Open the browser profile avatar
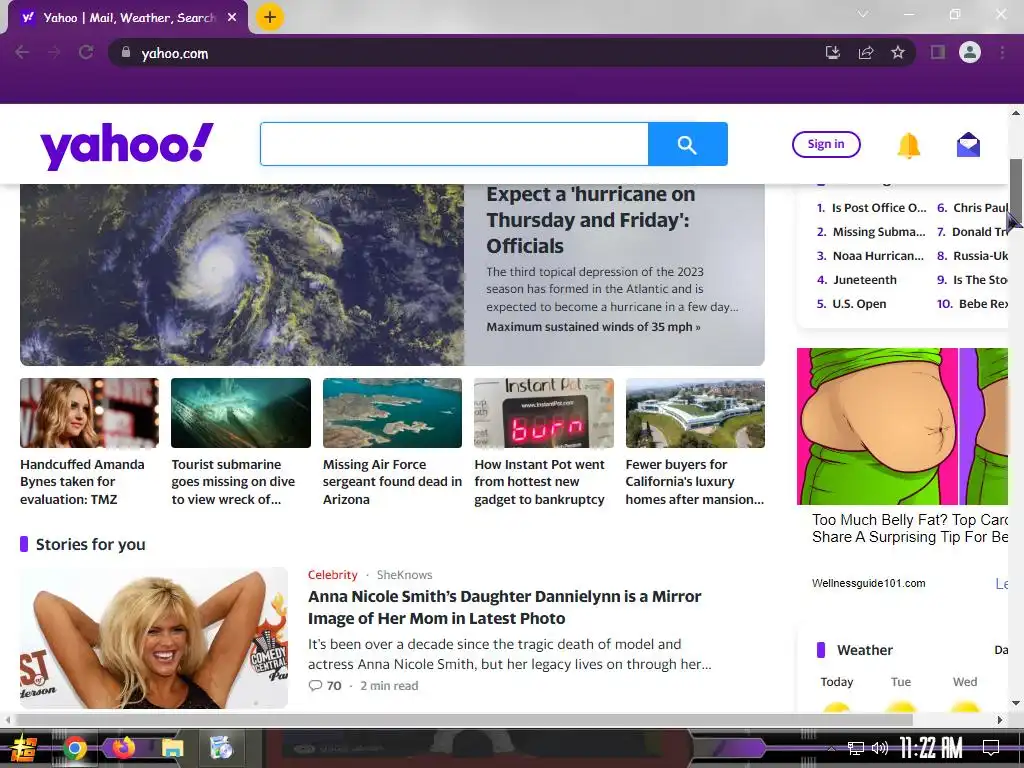Image resolution: width=1024 pixels, height=768 pixels. point(970,52)
